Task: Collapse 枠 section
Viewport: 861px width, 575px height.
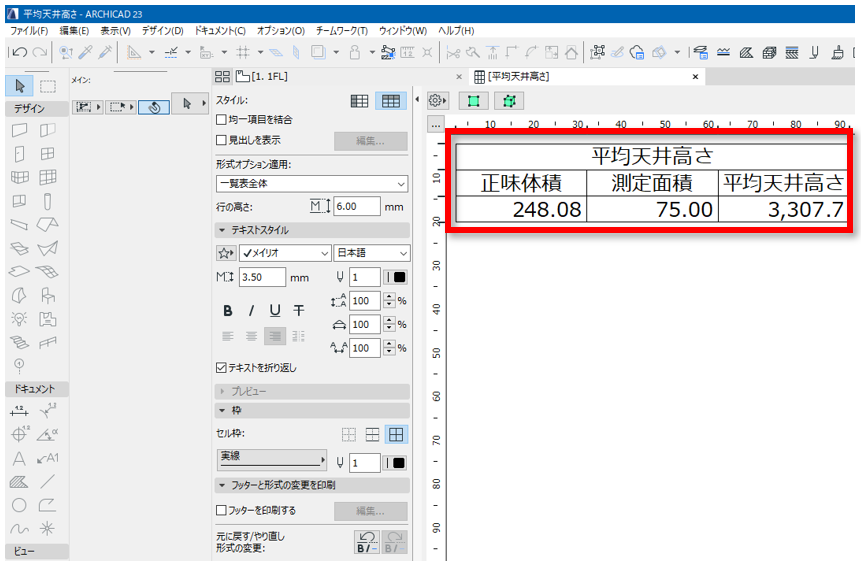Action: [x=222, y=410]
